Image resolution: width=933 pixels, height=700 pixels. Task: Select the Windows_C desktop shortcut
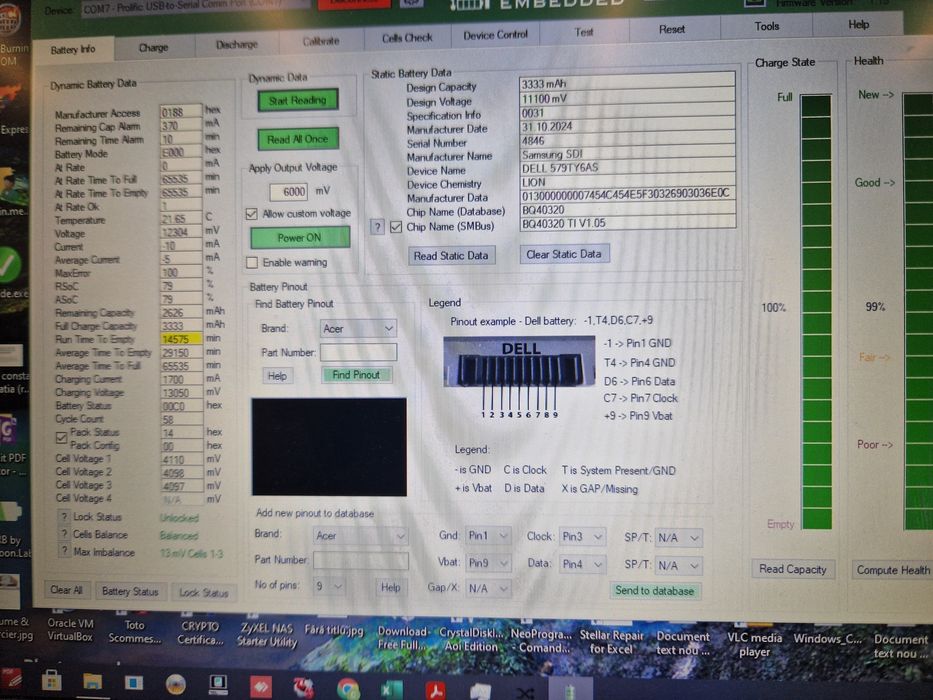827,639
